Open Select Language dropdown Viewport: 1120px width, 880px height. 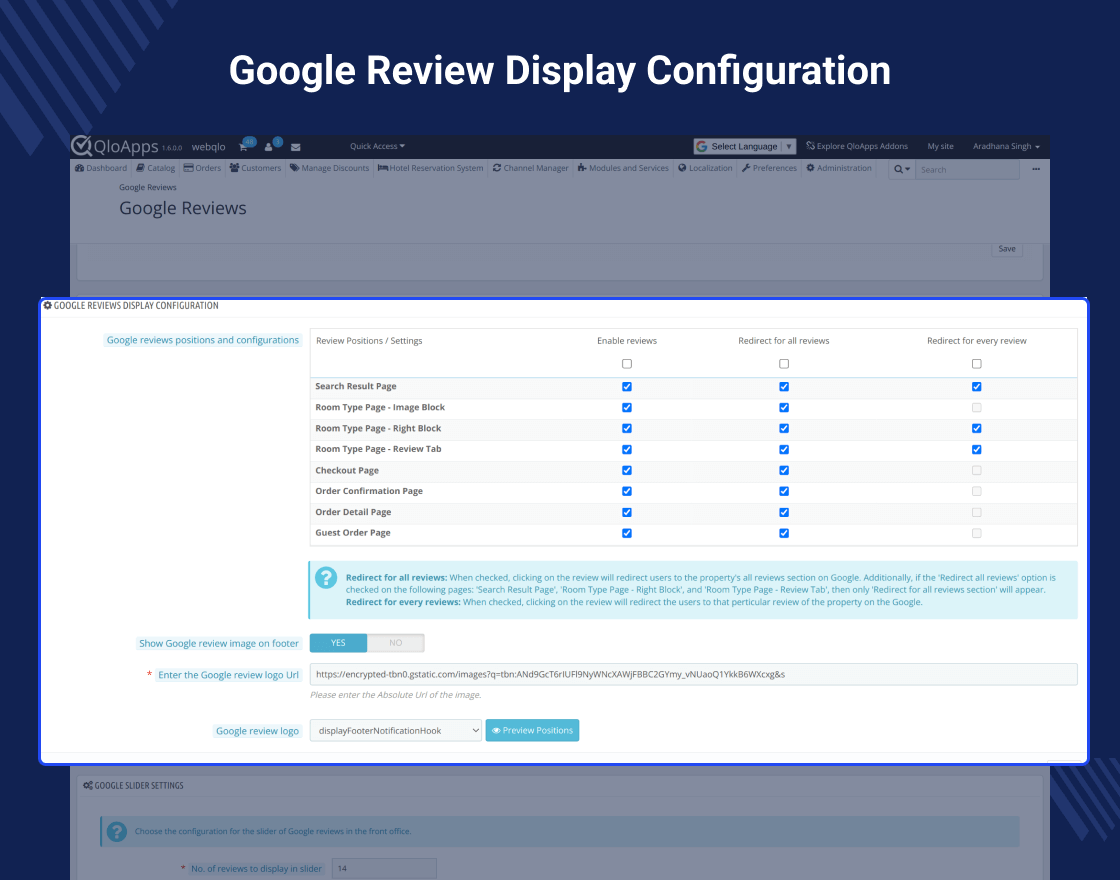click(744, 146)
